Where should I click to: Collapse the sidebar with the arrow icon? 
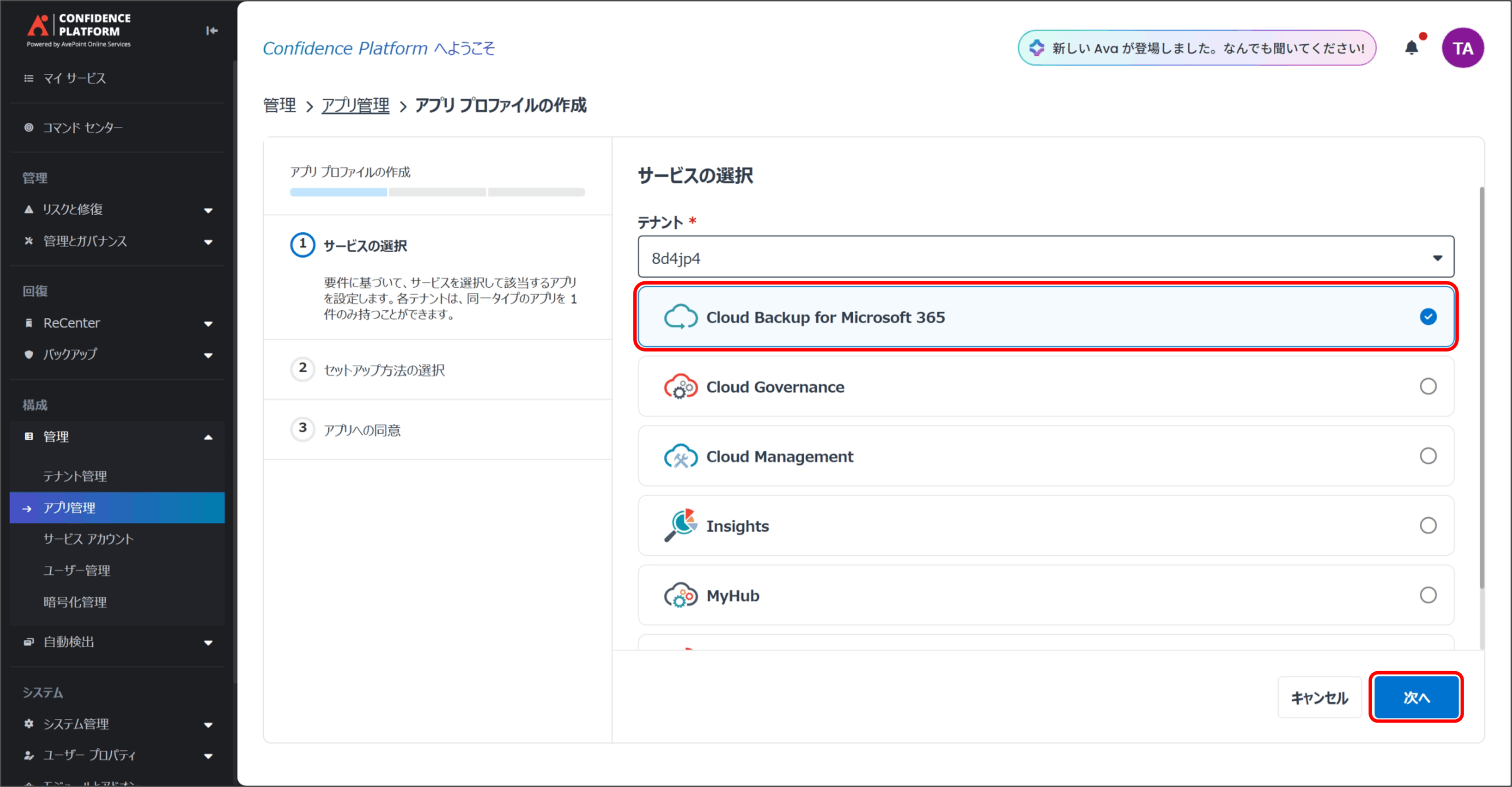coord(211,31)
